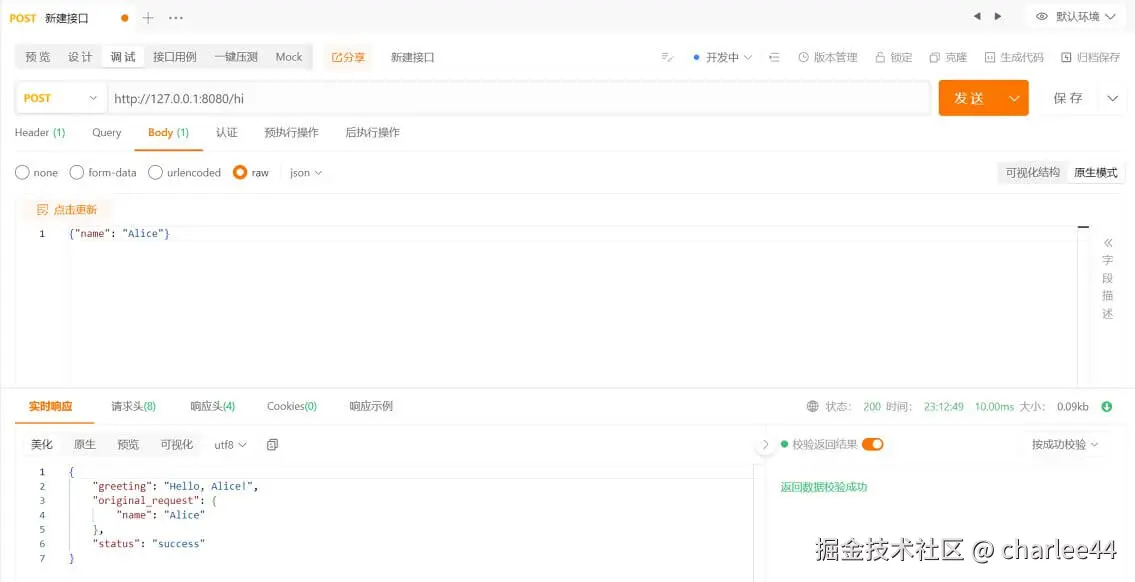Switch to the Mock tab
Image resolution: width=1135 pixels, height=582 pixels.
[288, 57]
